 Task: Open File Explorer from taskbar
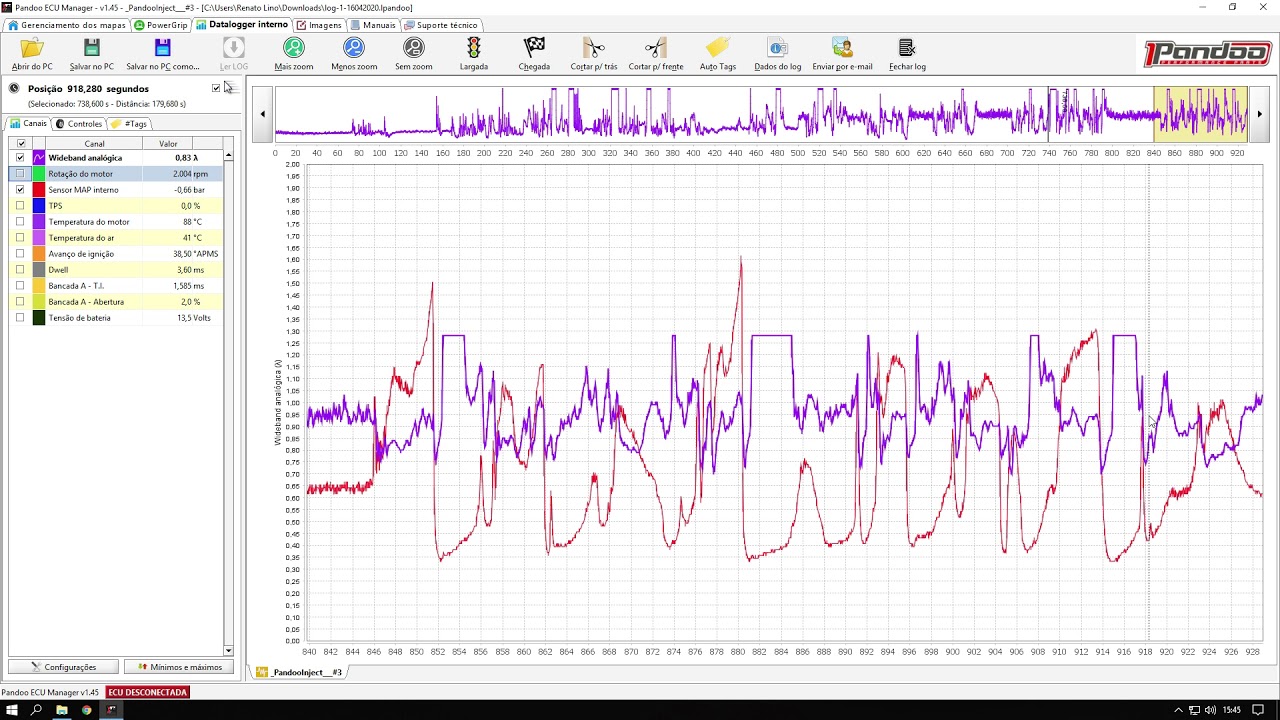point(61,710)
